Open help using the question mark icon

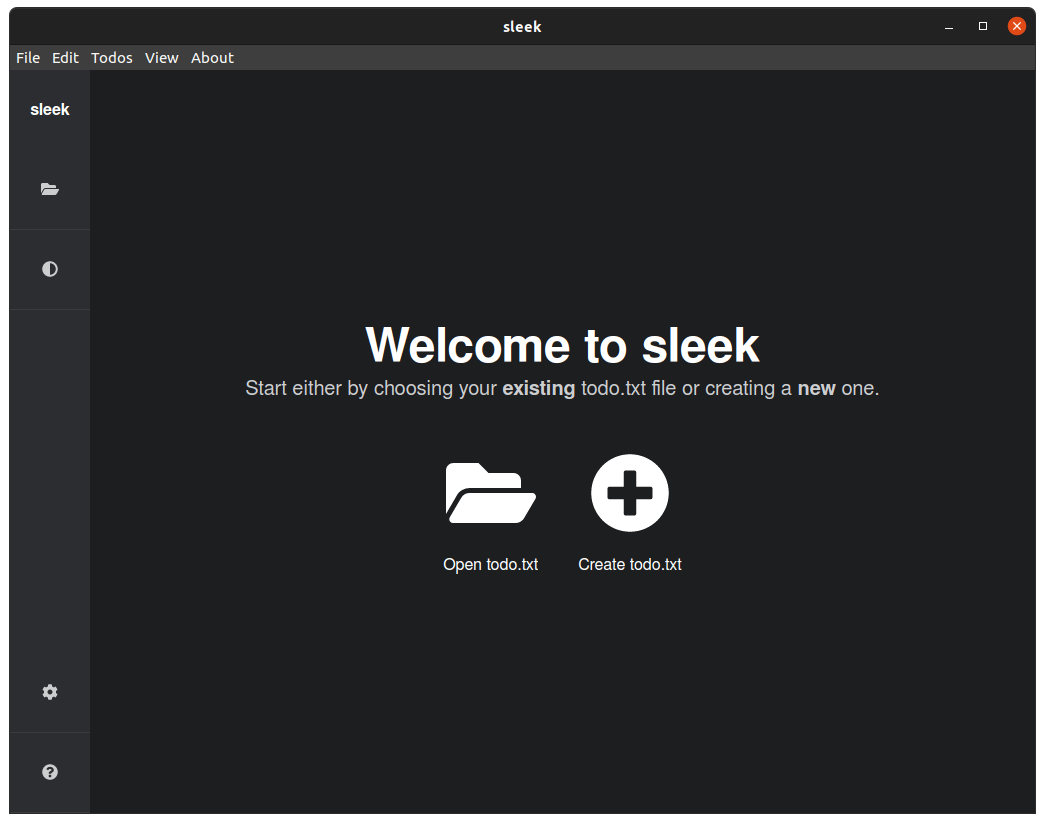click(x=49, y=771)
